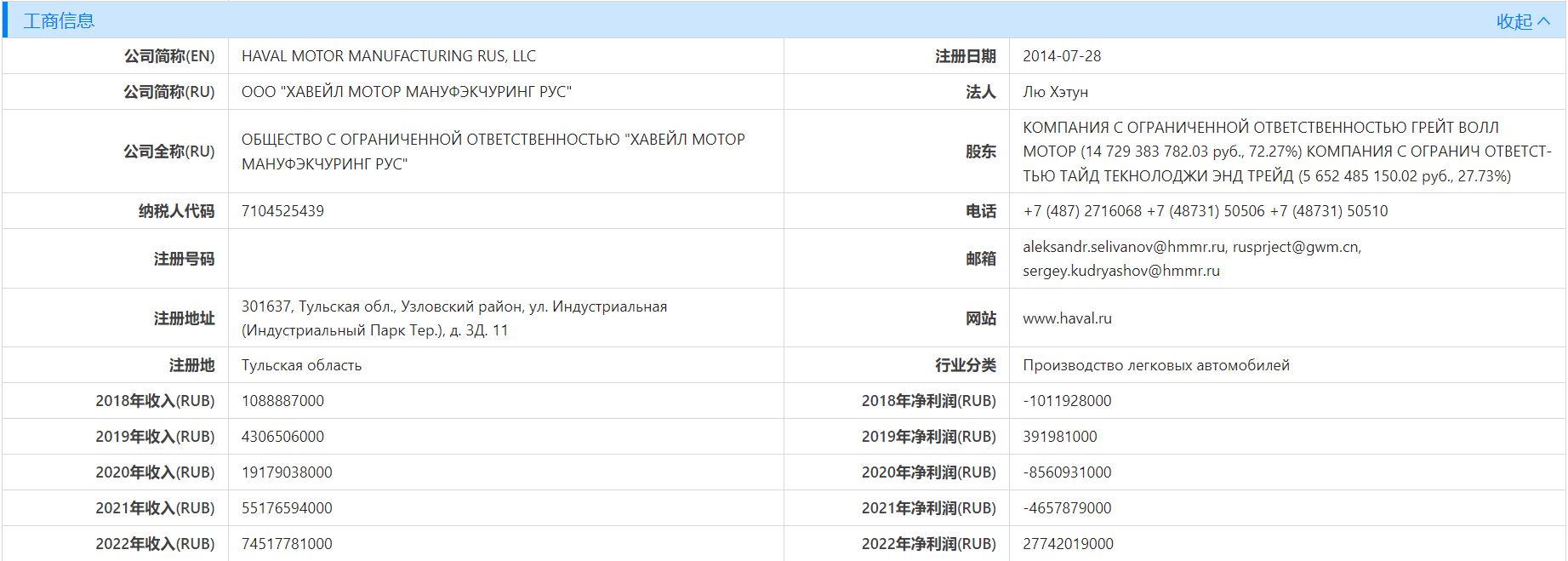Viewport: 1568px width, 561px height.
Task: Select 2018 revenue value 1088887000
Action: [x=282, y=401]
